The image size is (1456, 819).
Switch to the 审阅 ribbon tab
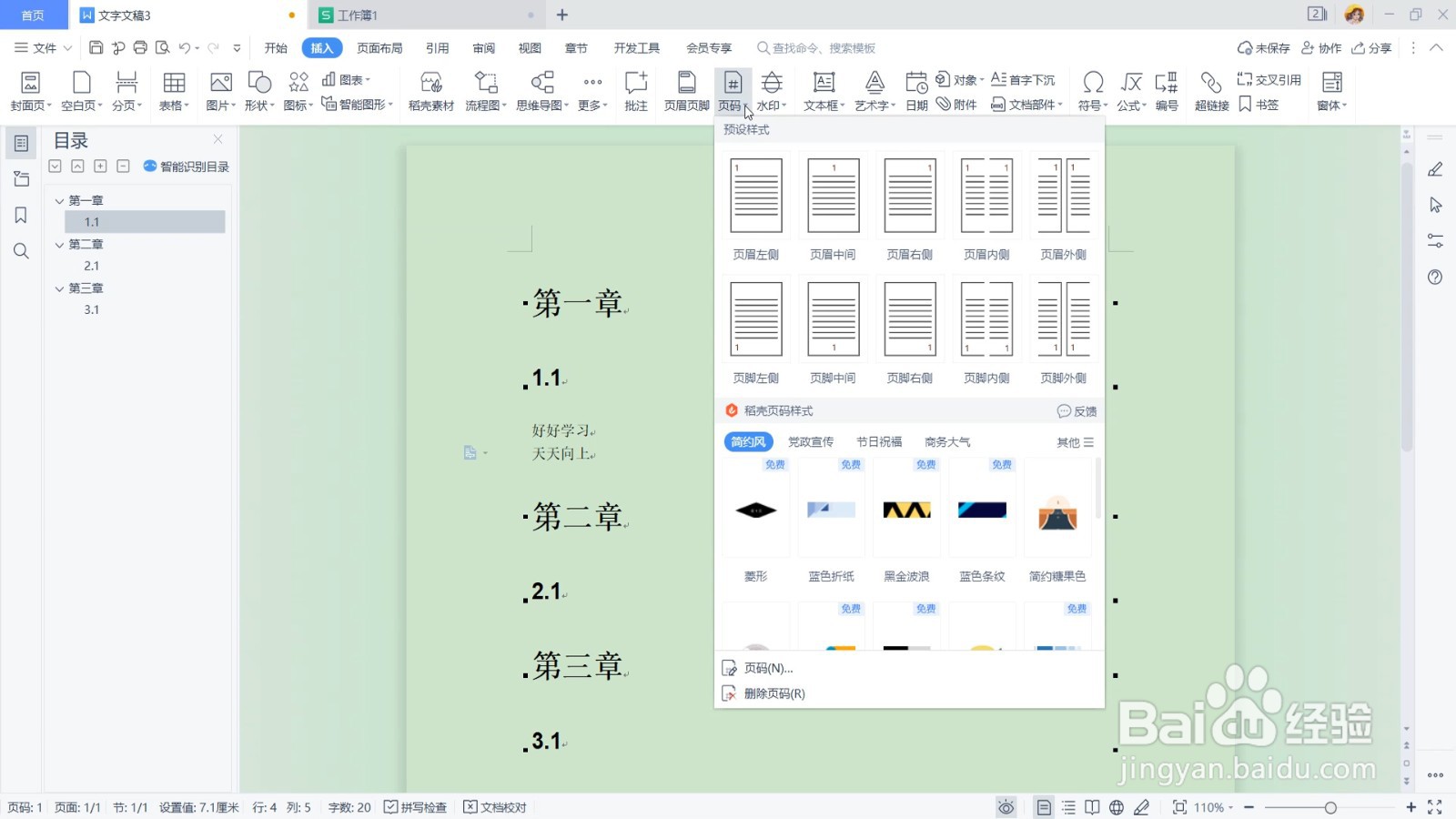coord(484,48)
